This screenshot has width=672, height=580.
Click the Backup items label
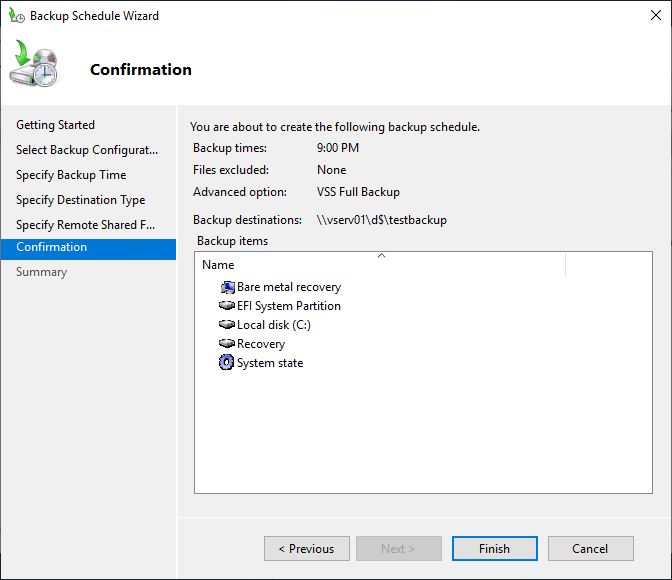tap(232, 241)
